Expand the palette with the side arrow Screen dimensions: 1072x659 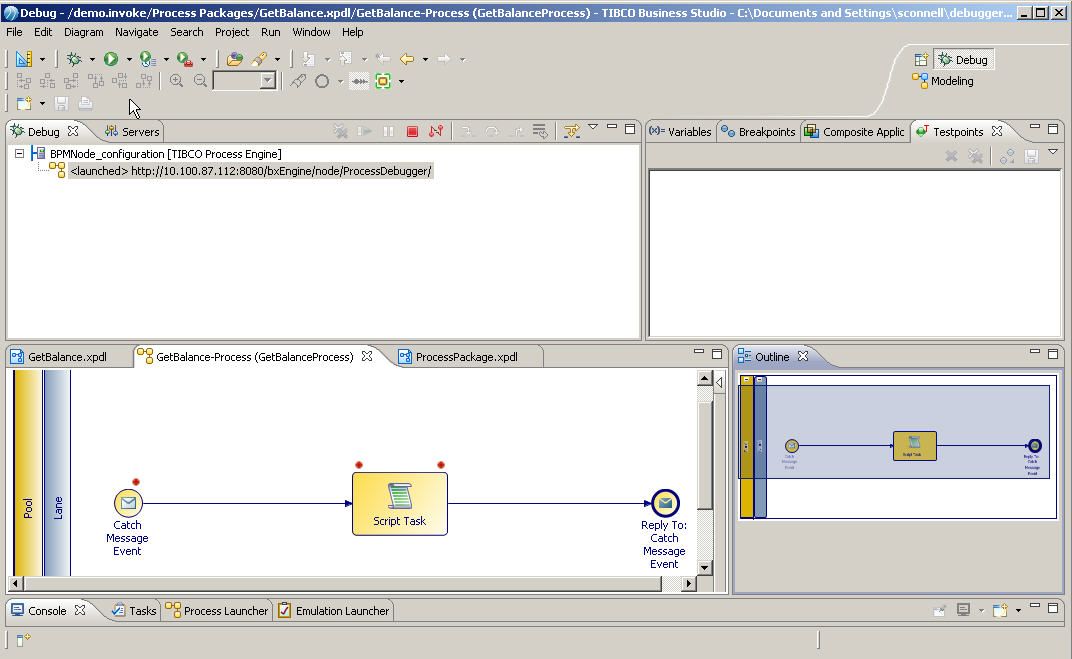(x=719, y=382)
